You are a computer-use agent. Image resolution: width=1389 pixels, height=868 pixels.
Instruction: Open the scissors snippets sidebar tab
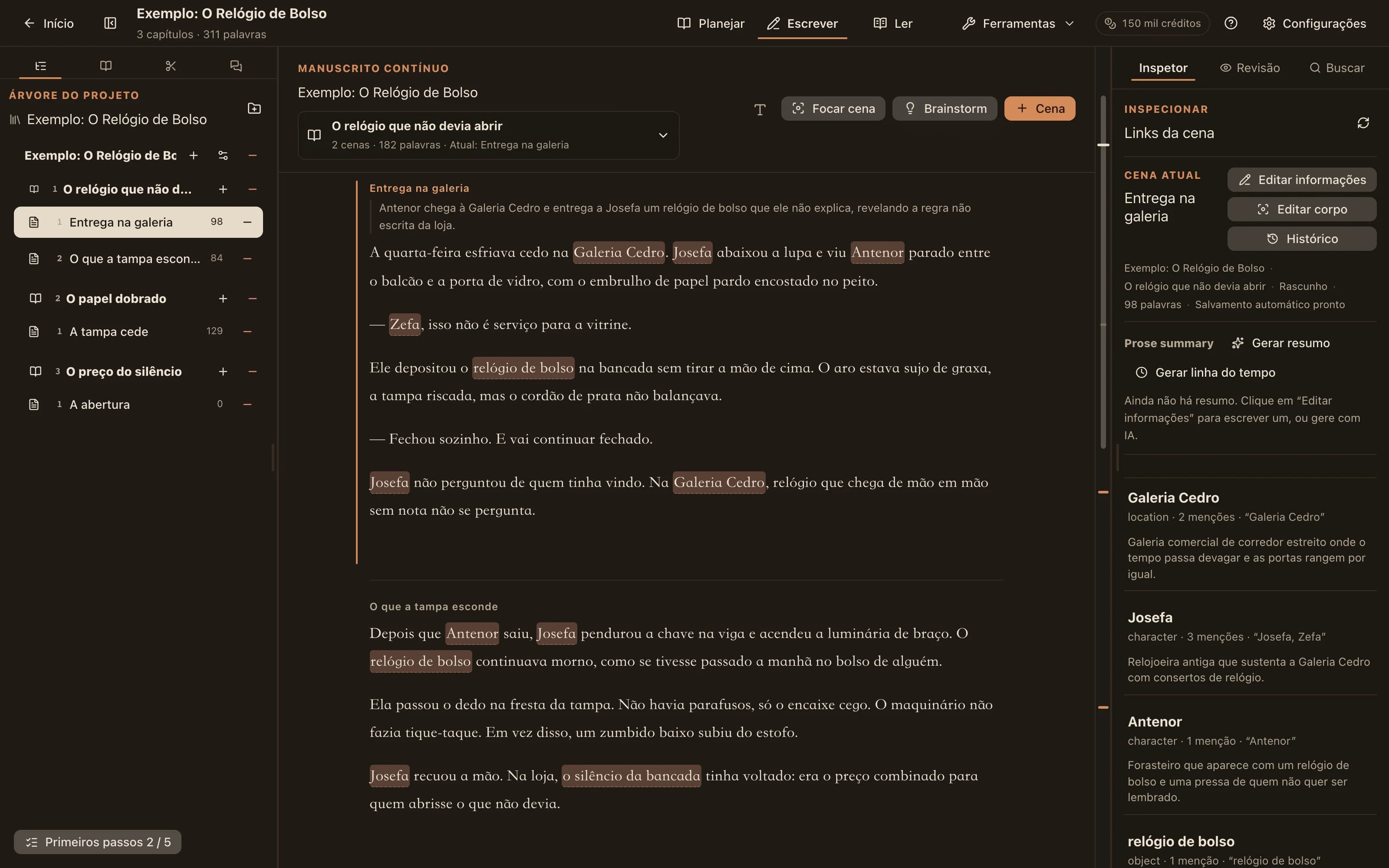(171, 66)
